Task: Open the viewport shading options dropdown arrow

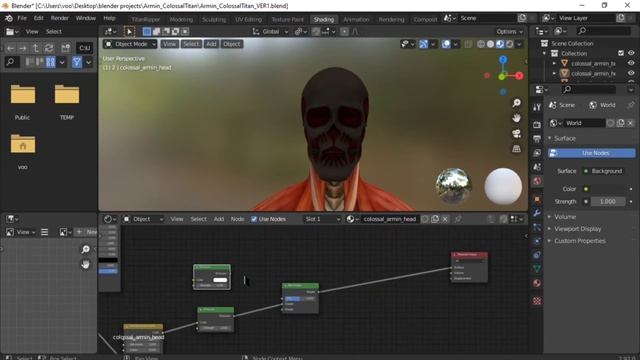Action: click(519, 44)
